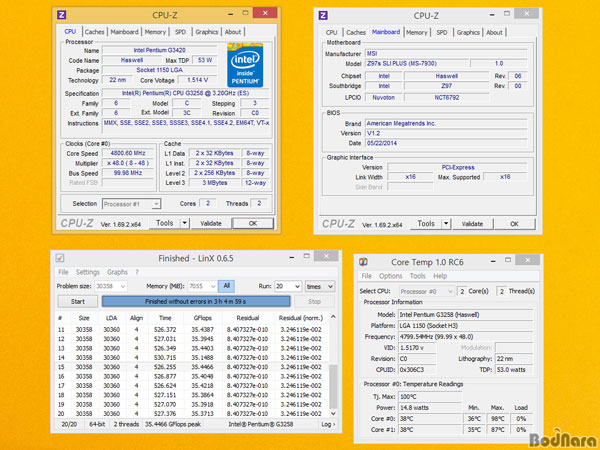This screenshot has width=600, height=450.
Task: Open Problem size dropdown in LinX
Action: click(111, 286)
